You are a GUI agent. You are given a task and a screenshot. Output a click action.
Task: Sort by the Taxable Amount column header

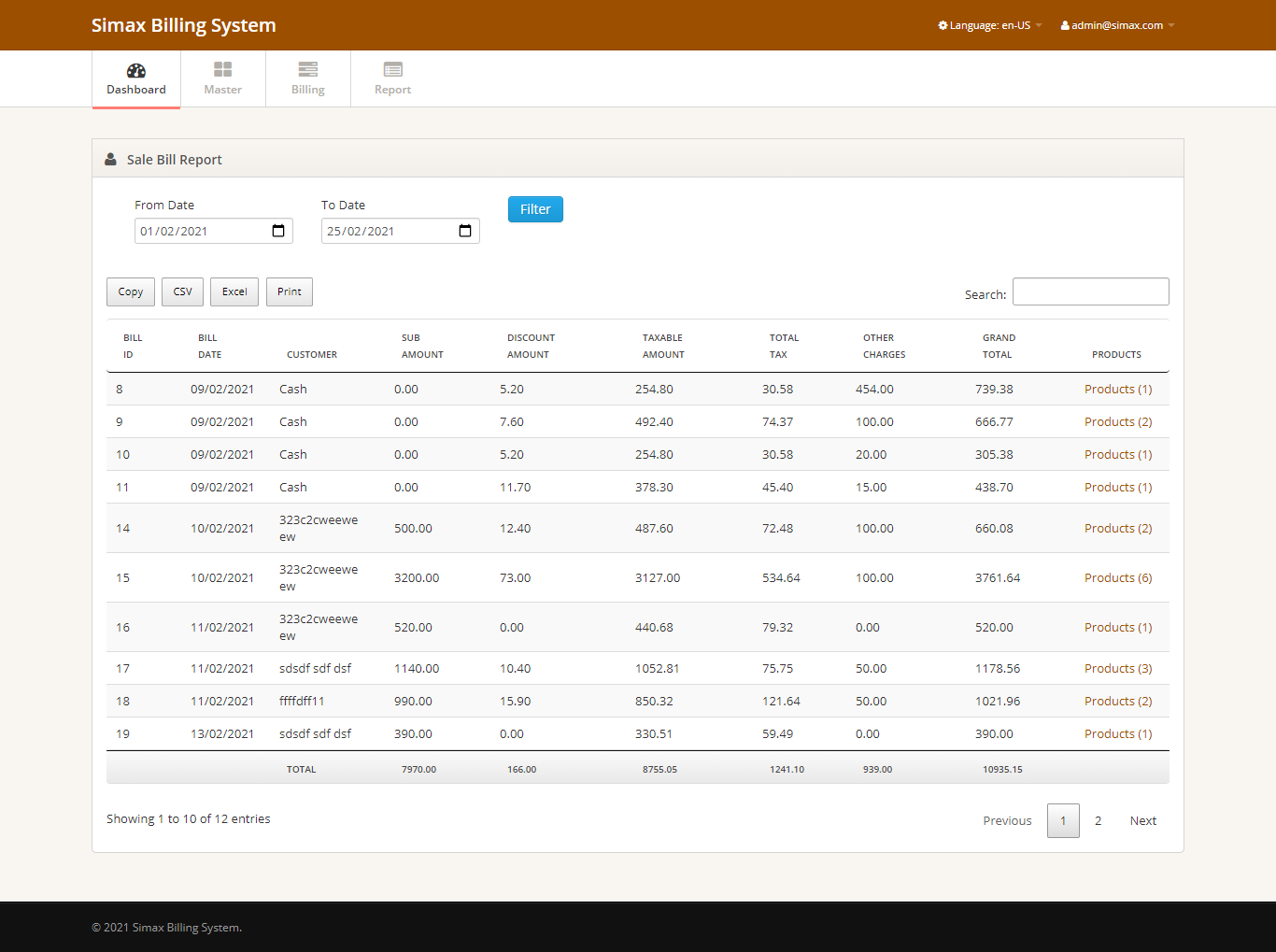pyautogui.click(x=663, y=346)
